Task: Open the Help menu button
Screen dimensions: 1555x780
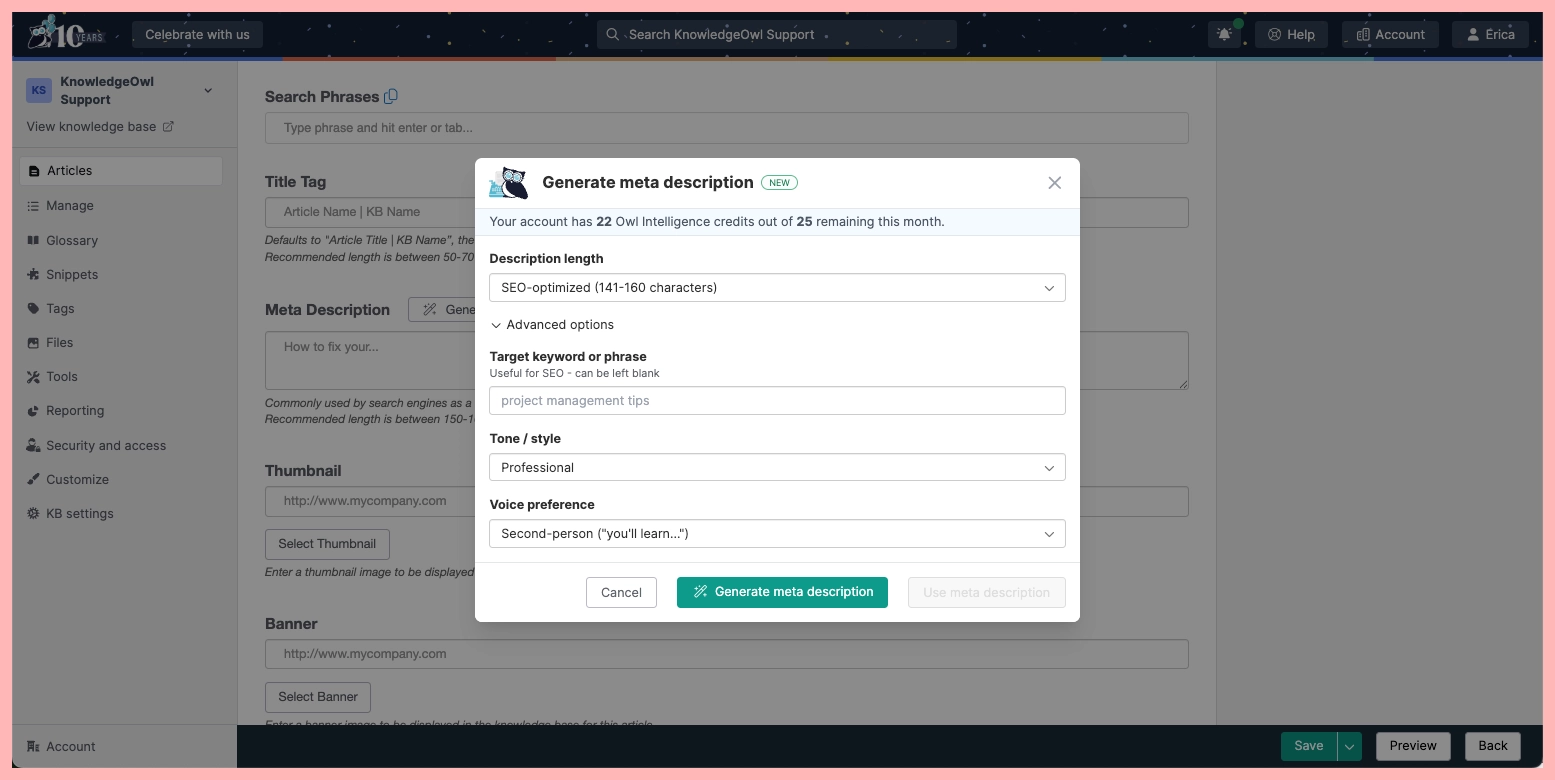Action: tap(1291, 34)
